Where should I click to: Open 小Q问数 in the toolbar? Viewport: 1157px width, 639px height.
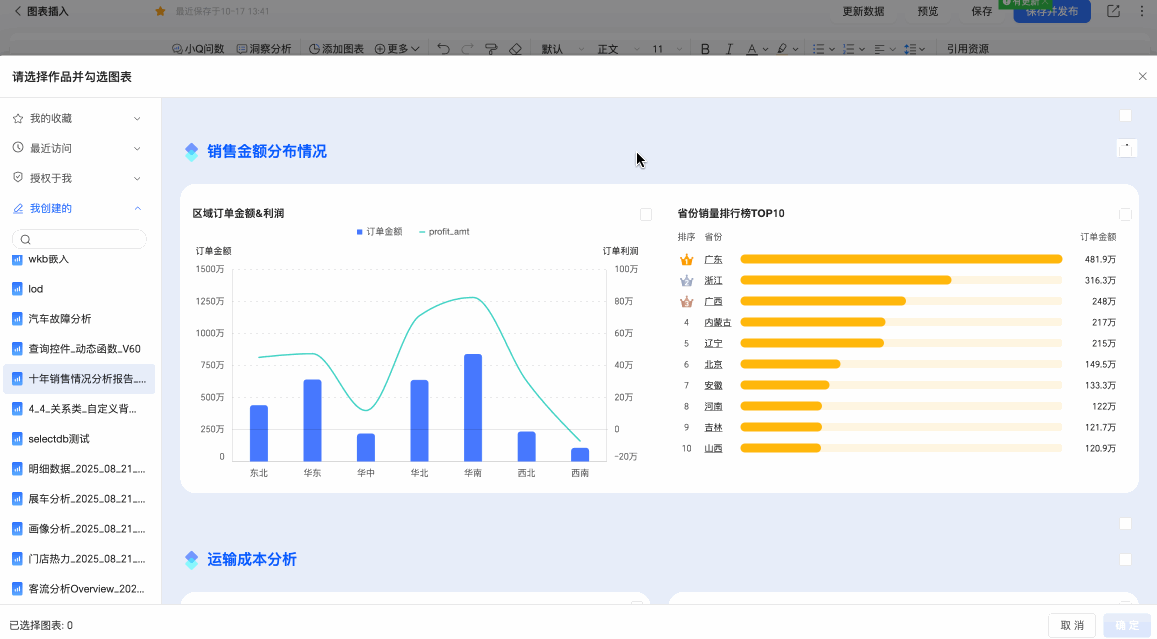click(x=198, y=49)
